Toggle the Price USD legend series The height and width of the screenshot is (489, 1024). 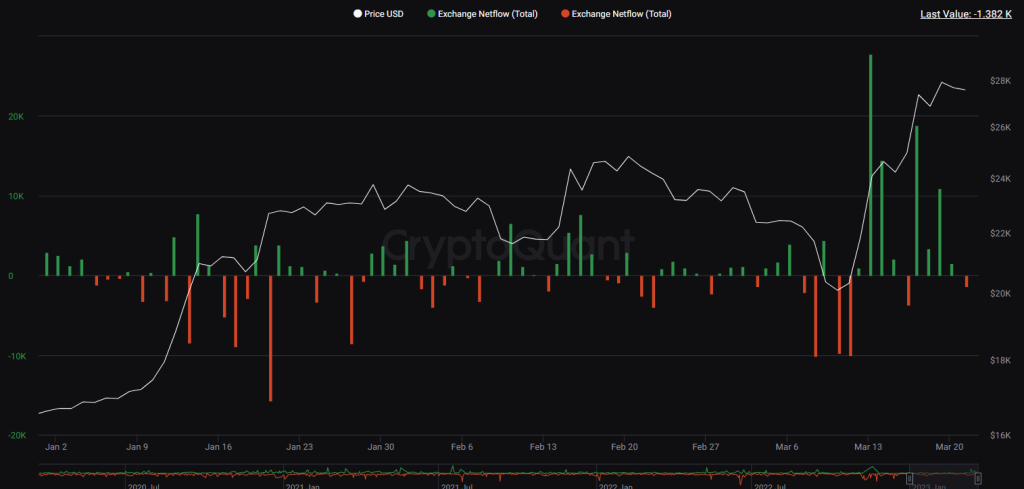tap(378, 14)
